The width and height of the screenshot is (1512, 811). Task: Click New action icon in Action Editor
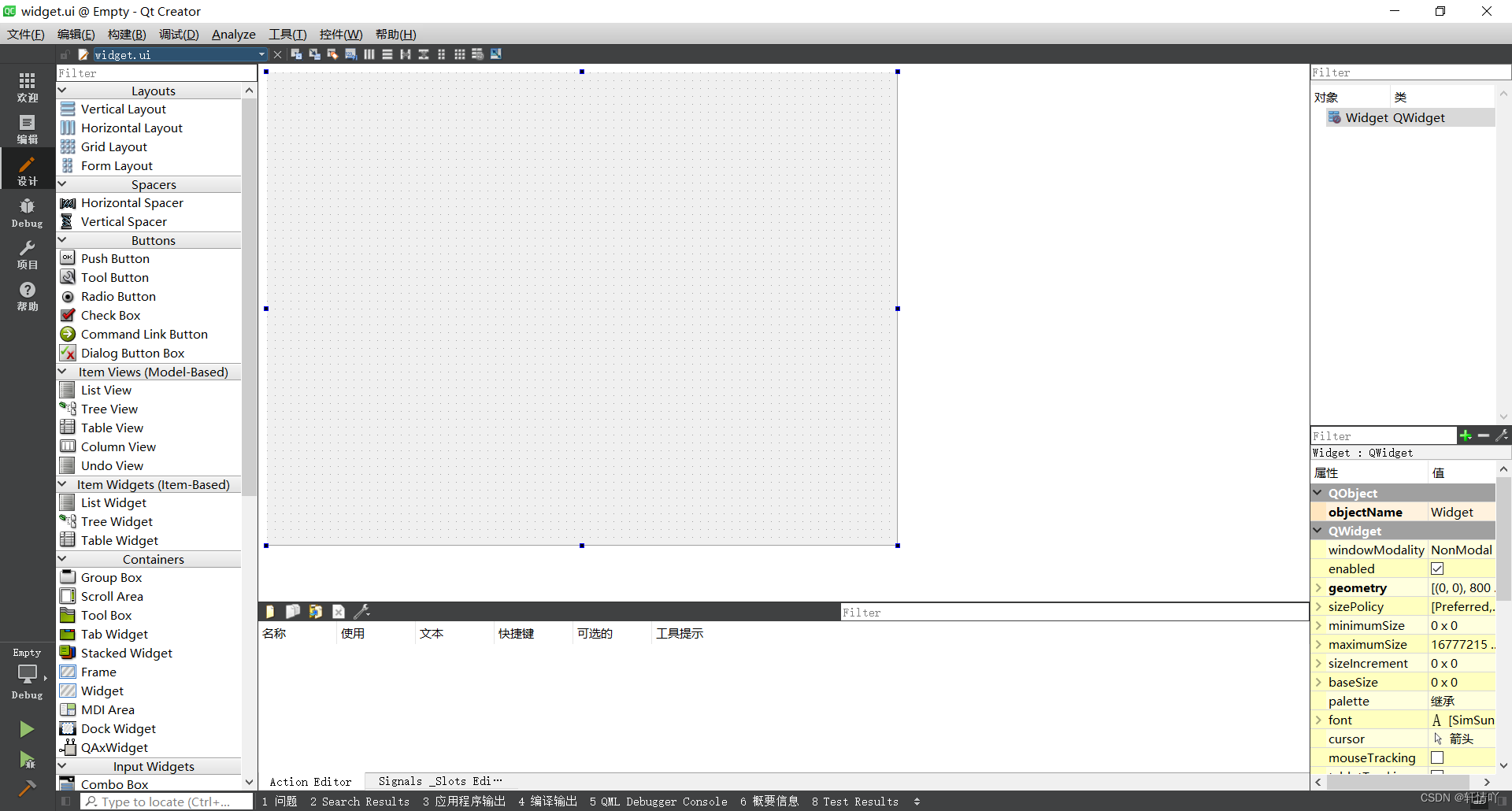pos(270,612)
